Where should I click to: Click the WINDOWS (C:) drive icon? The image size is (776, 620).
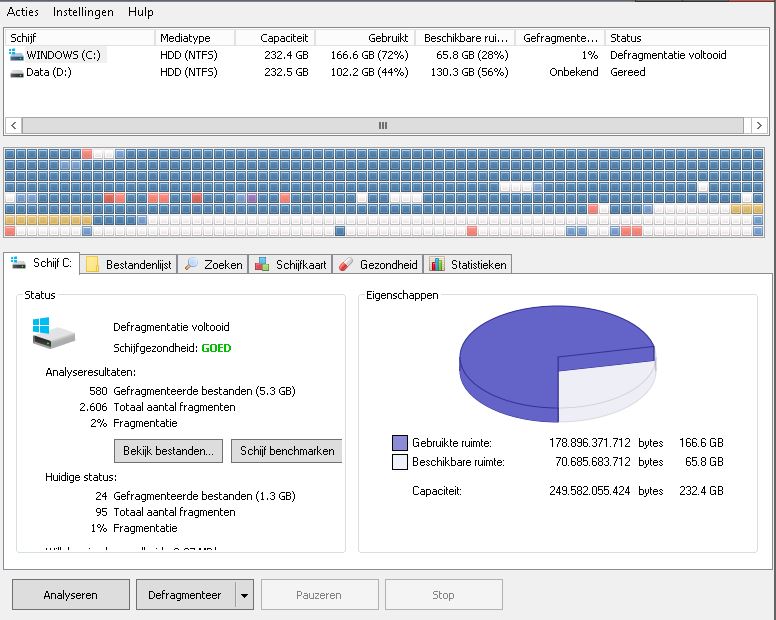[16, 56]
